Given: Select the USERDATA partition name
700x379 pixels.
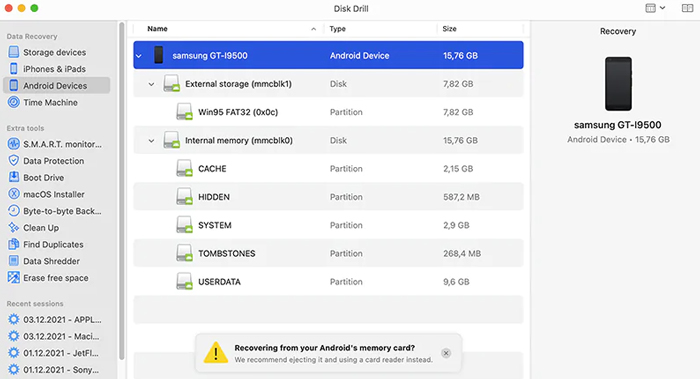Looking at the screenshot, I should pos(219,282).
